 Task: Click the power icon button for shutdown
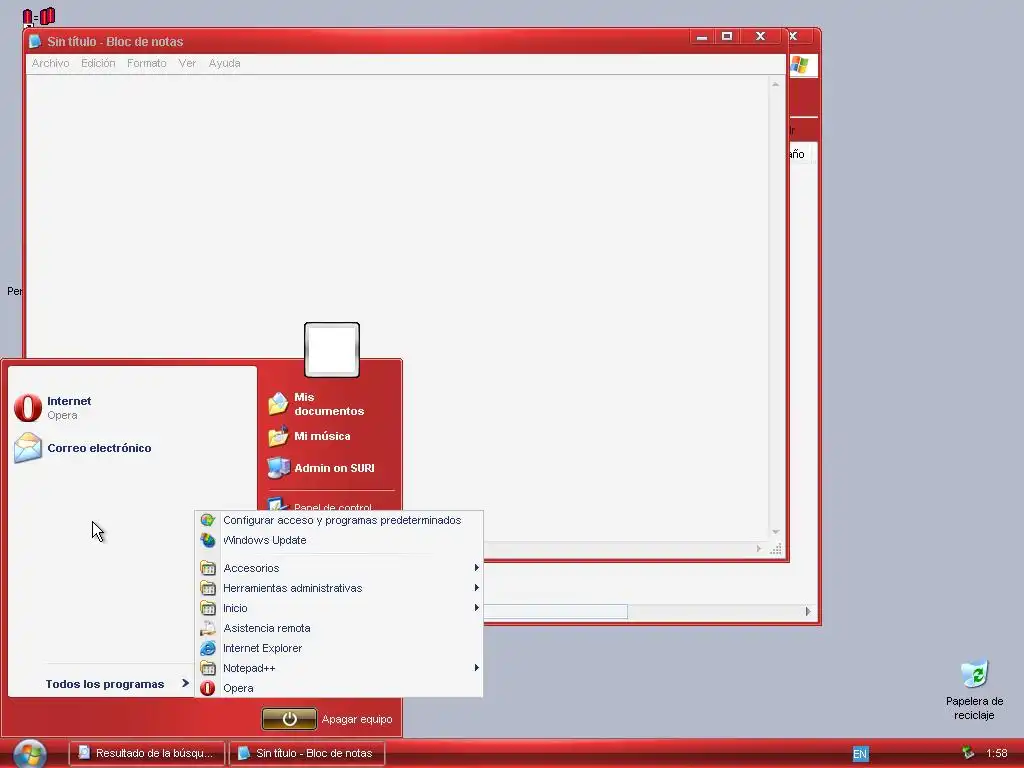289,719
